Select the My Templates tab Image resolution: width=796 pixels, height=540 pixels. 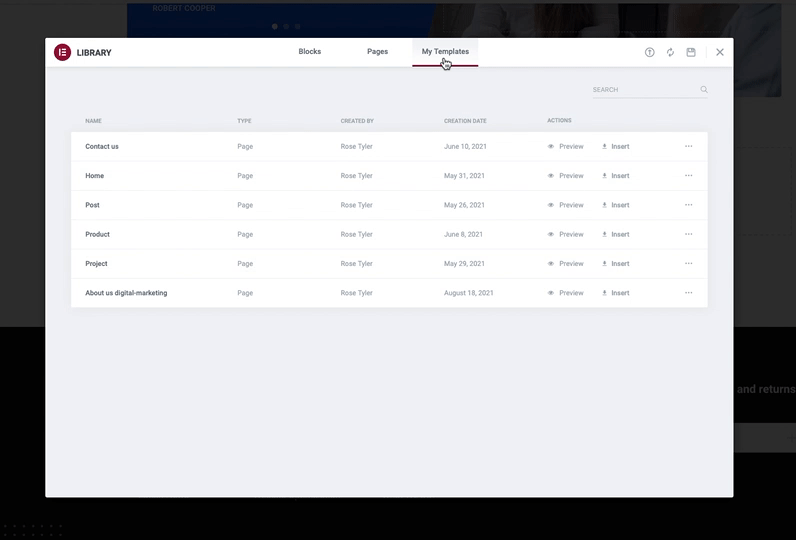(445, 52)
